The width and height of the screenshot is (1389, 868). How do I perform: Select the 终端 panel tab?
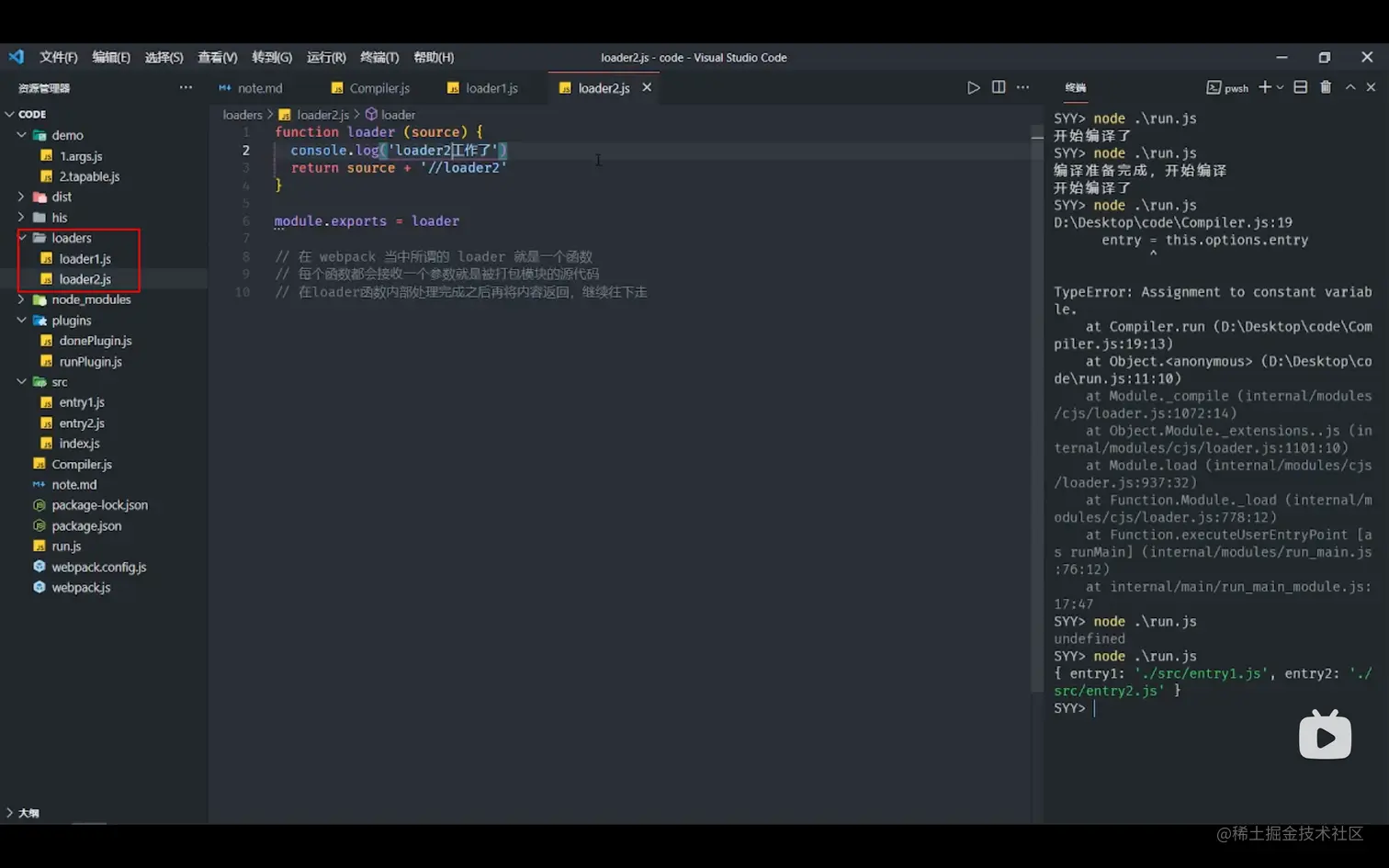click(1076, 88)
